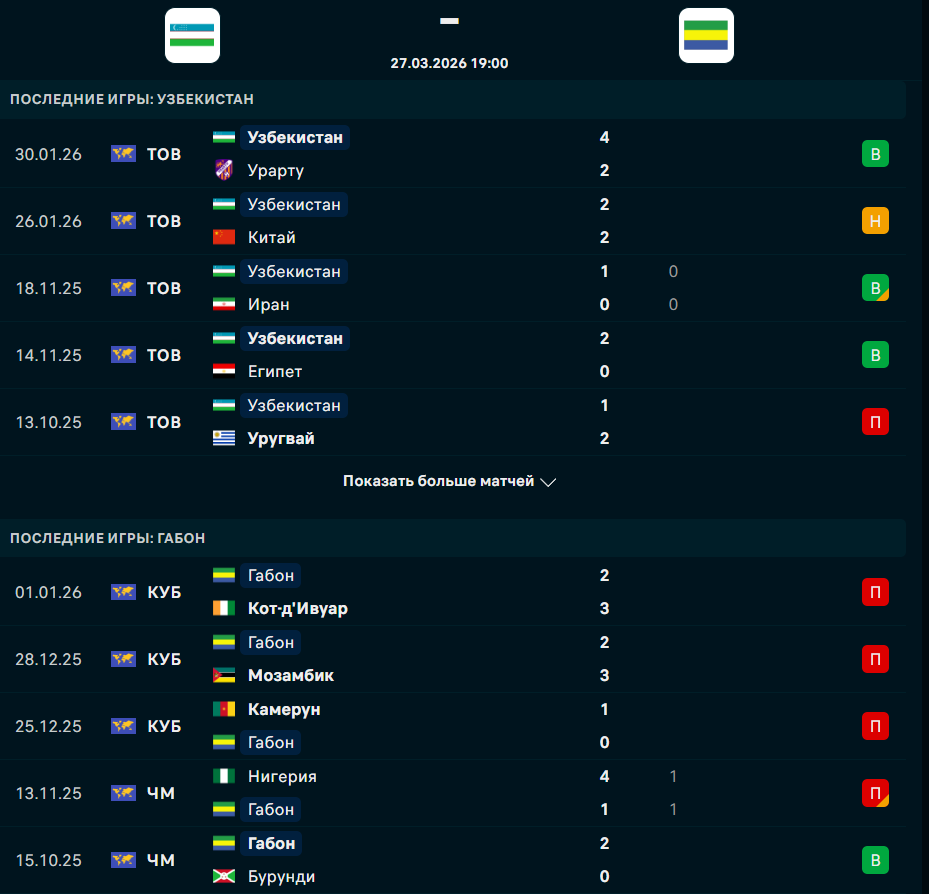
Task: Click the 'Последние игры: Габон' section header
Action: point(108,538)
